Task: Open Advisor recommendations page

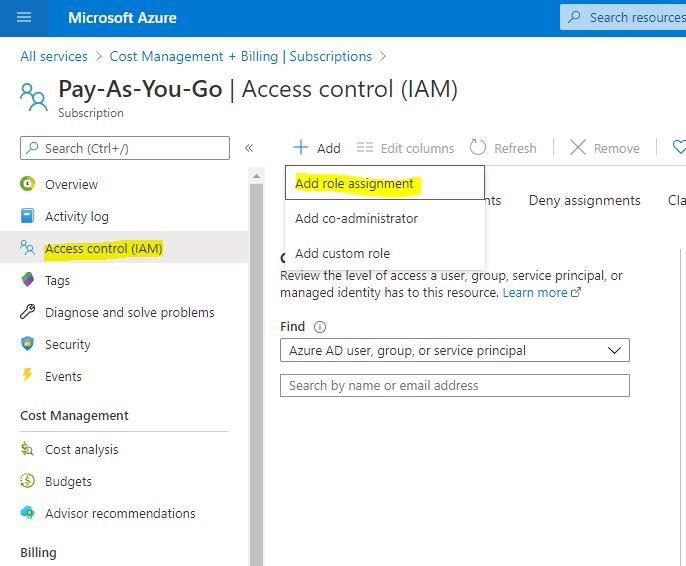Action: pos(124,513)
